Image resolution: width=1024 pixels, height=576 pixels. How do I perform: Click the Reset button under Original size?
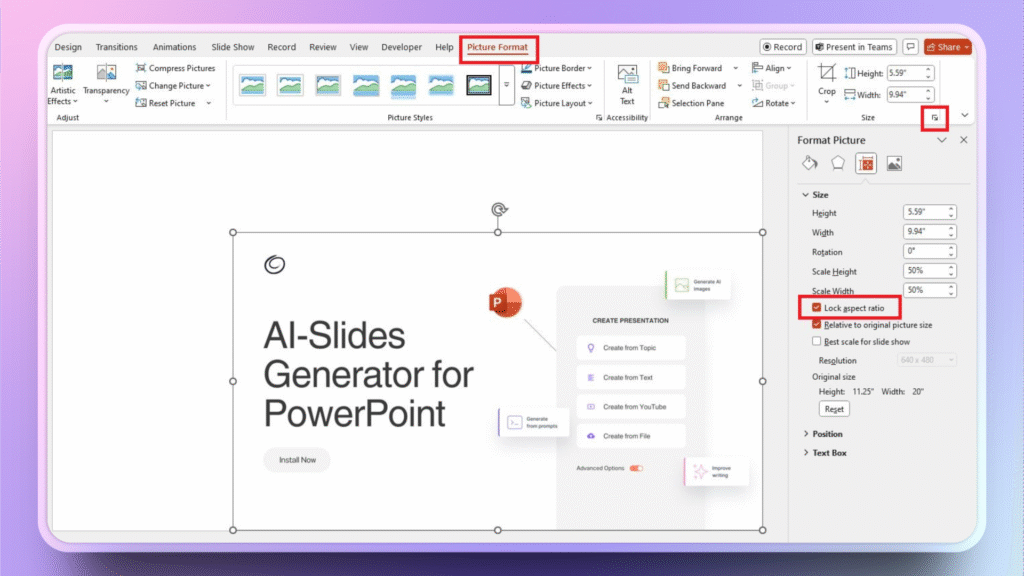(834, 408)
